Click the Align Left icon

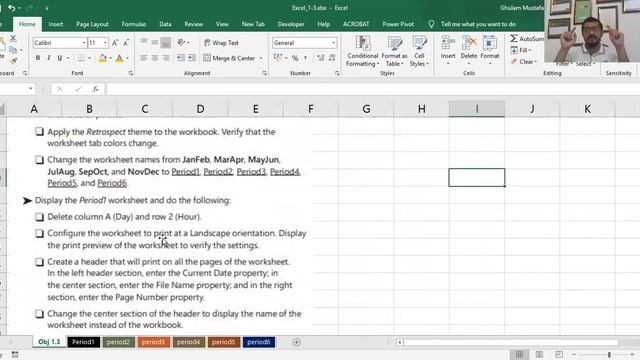pos(144,58)
